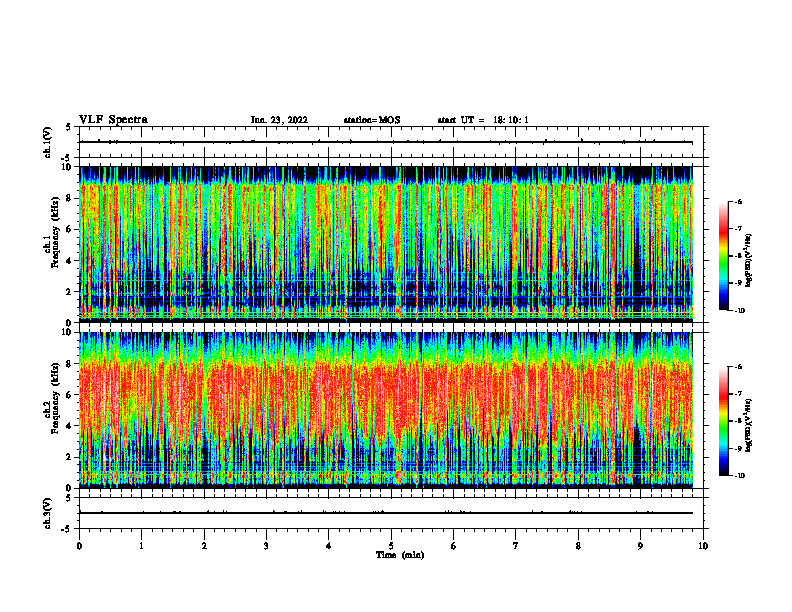
Task: Click the date "Jan. 23, 2022" in header
Action: [x=279, y=120]
